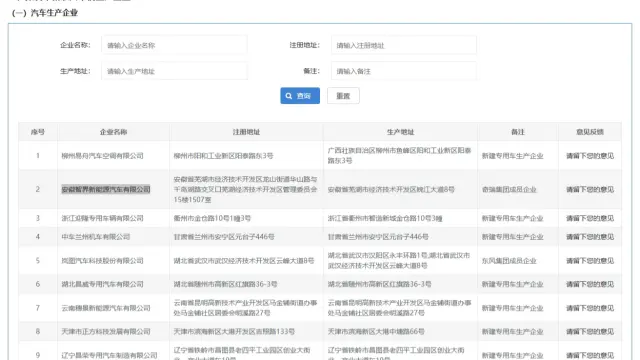The height and width of the screenshot is (360, 640).
Task: Select highlighted company 安徽智界新能源汽车有限公司
Action: click(106, 189)
